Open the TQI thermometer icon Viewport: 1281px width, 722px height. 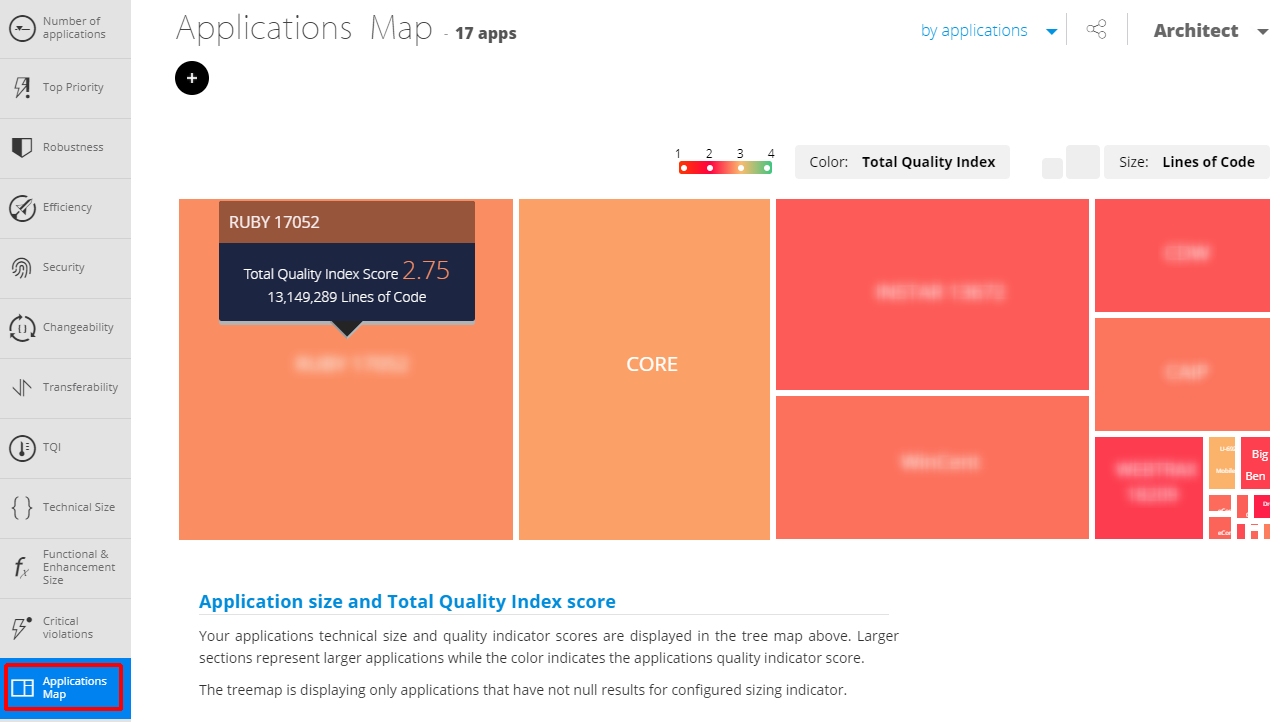(x=22, y=448)
